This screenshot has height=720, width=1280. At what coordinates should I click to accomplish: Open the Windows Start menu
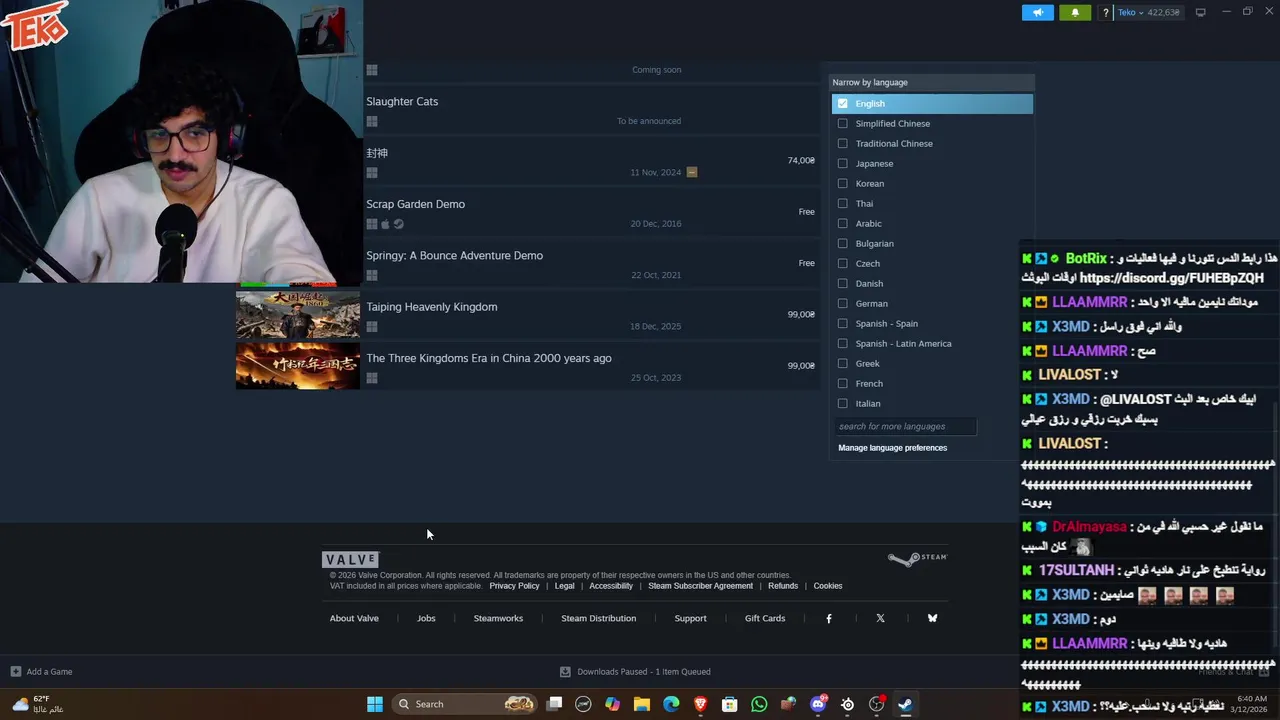(374, 704)
